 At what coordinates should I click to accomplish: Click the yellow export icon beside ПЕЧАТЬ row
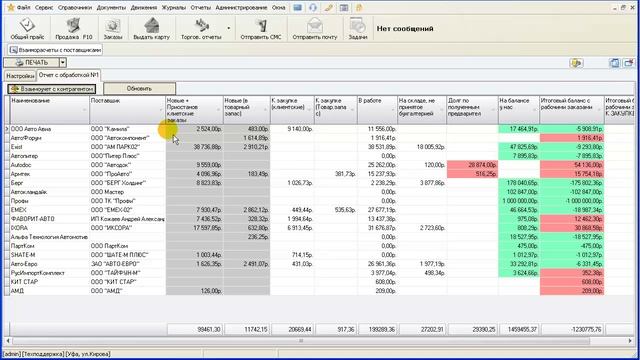576,63
